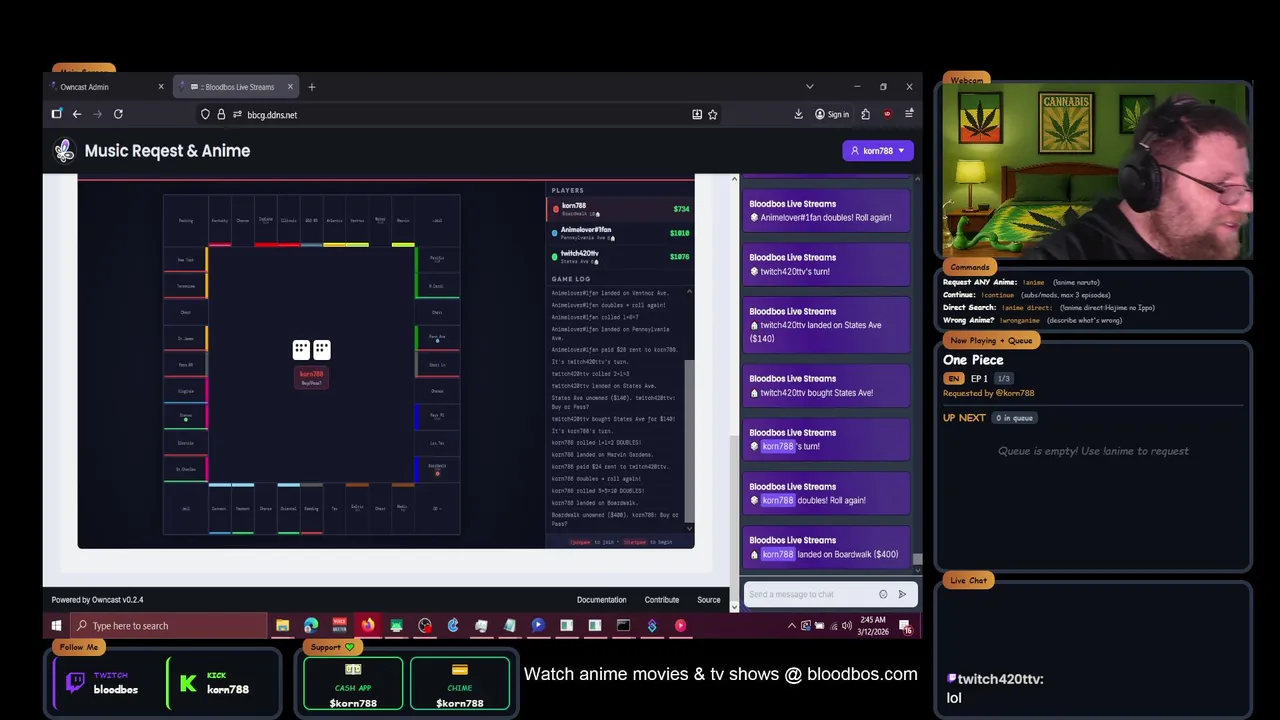Click the "twitch420ttv's turn!" chat message
This screenshot has height=720, width=1280.
click(826, 264)
